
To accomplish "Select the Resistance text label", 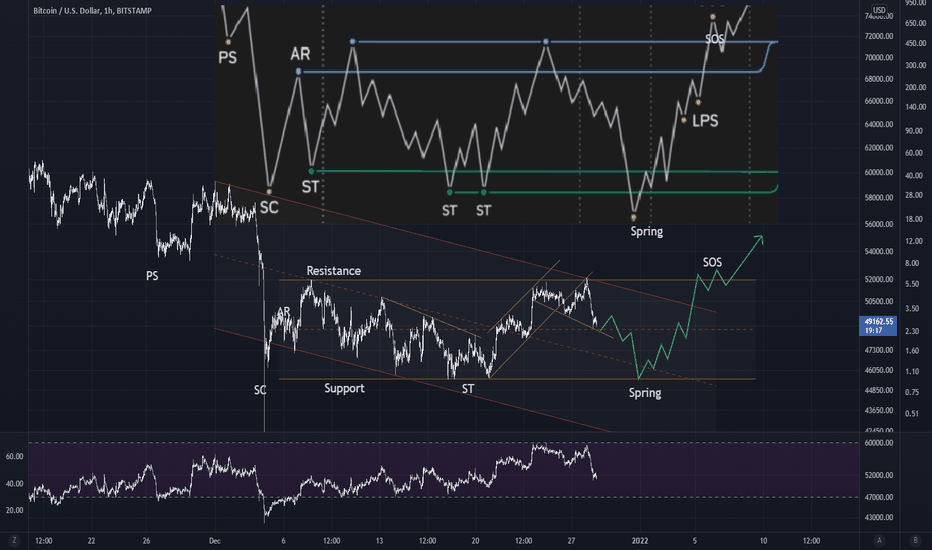I will (333, 271).
